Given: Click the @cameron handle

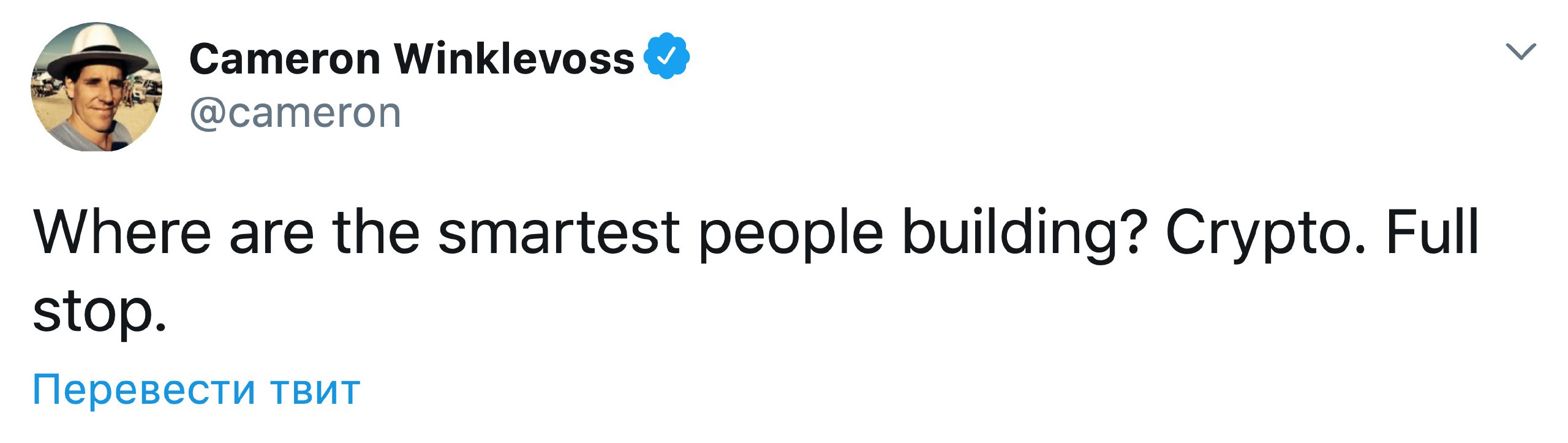Looking at the screenshot, I should (295, 113).
